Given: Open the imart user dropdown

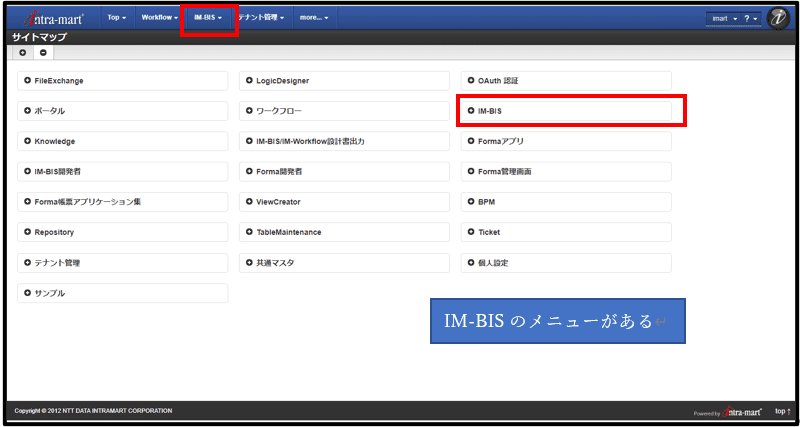Looking at the screenshot, I should click(724, 18).
